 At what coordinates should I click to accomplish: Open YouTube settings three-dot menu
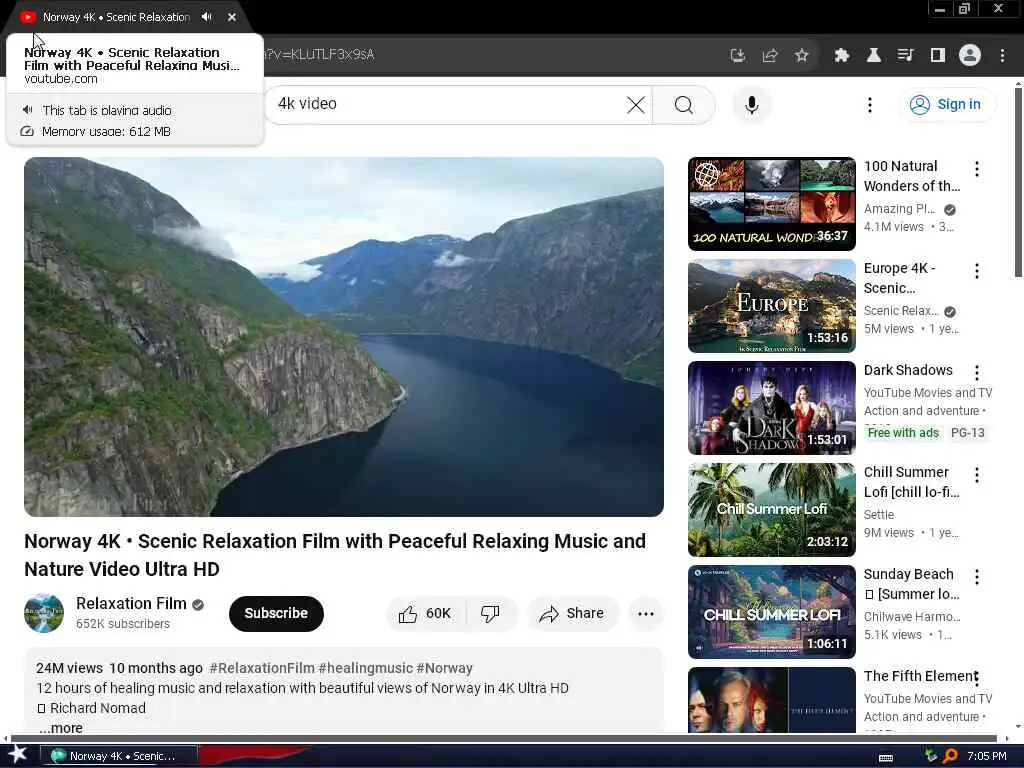869,104
